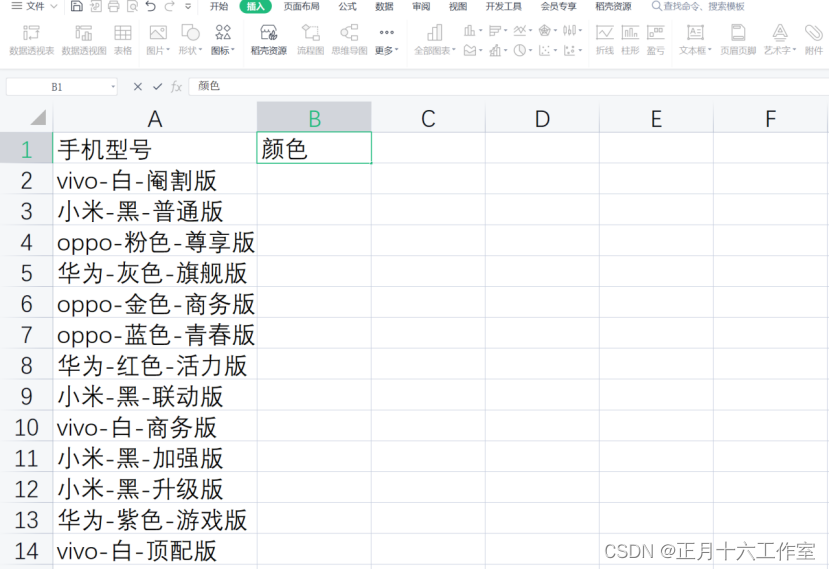
Task: Insert a 柱形 sparkline
Action: [630, 40]
